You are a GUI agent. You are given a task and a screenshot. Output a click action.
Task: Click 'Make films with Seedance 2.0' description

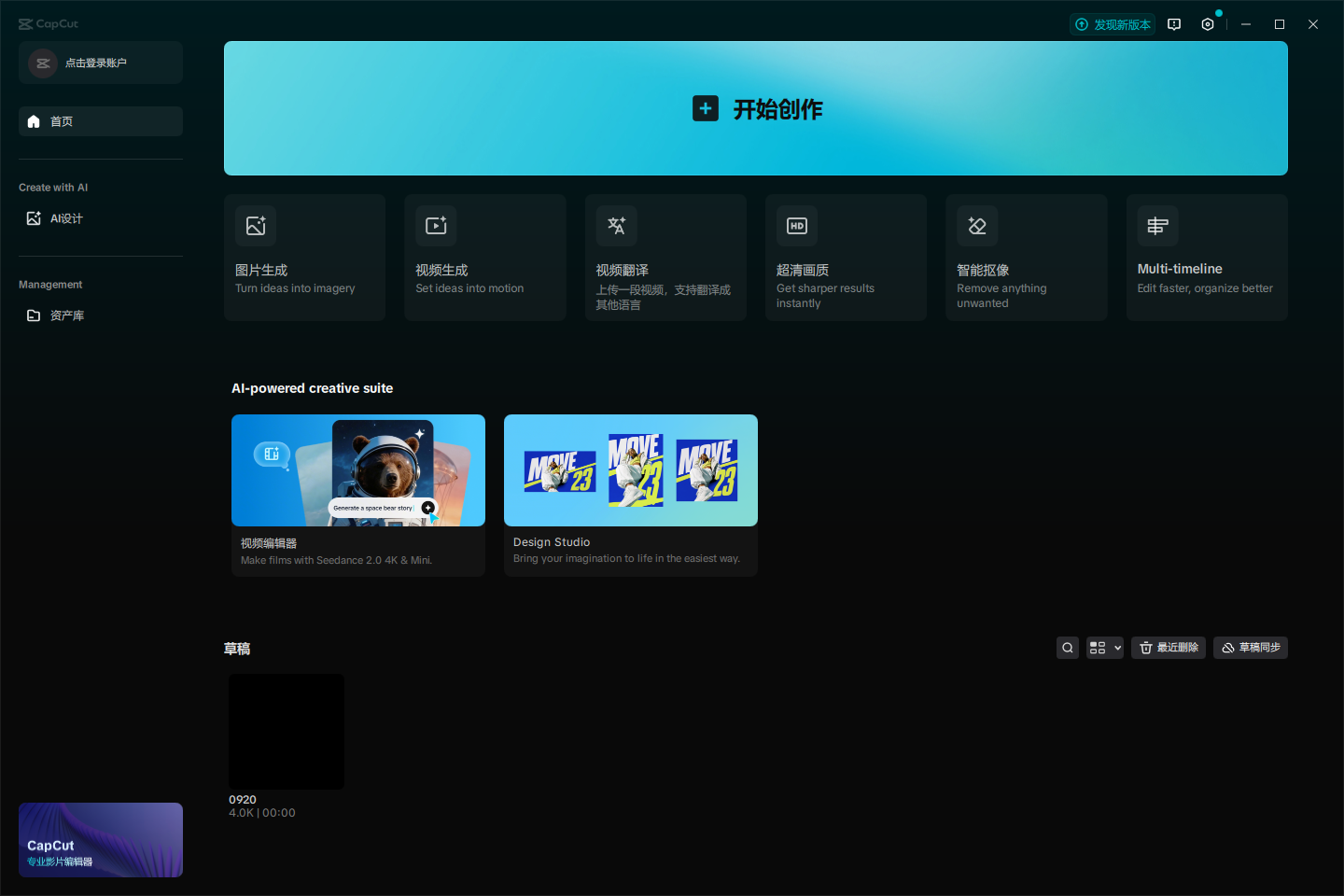(x=336, y=560)
